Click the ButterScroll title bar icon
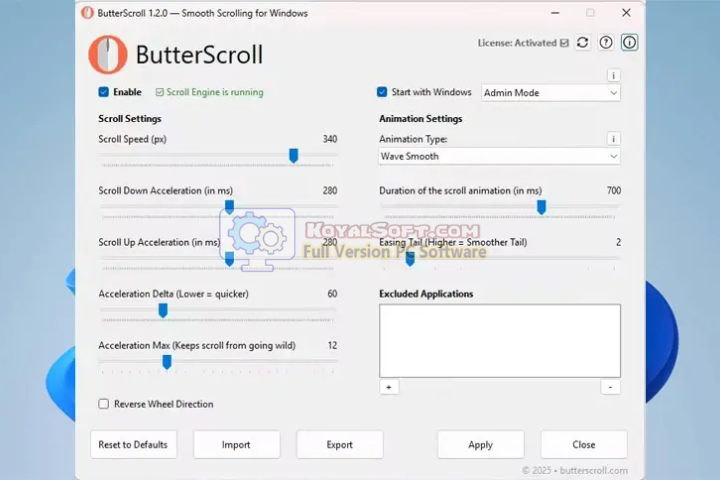This screenshot has width=720, height=480. coord(87,13)
